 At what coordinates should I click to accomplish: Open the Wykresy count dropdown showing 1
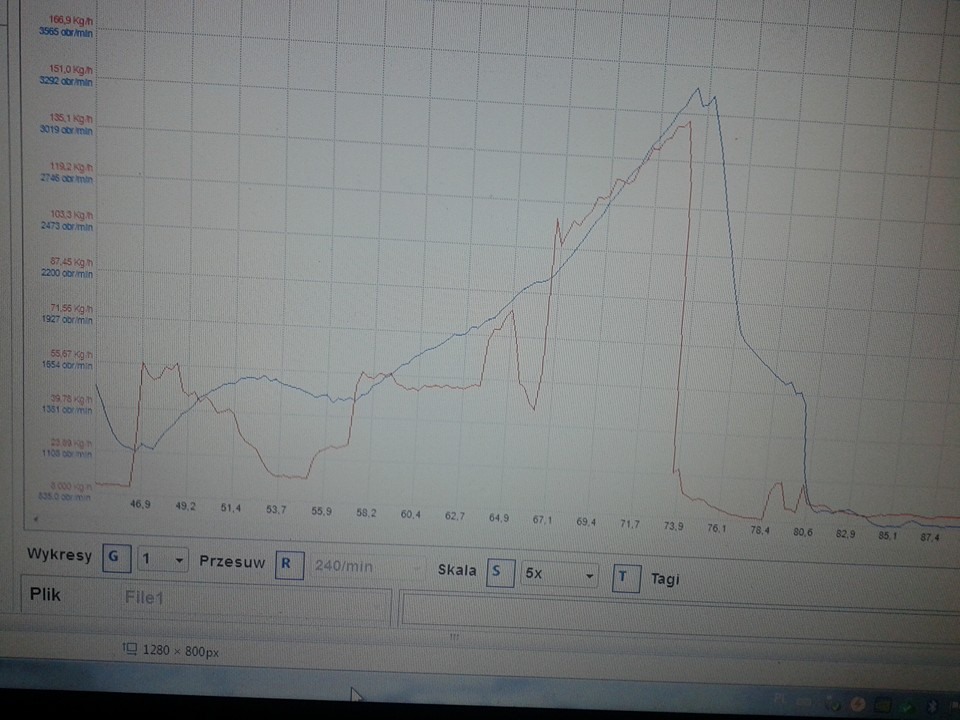click(162, 559)
